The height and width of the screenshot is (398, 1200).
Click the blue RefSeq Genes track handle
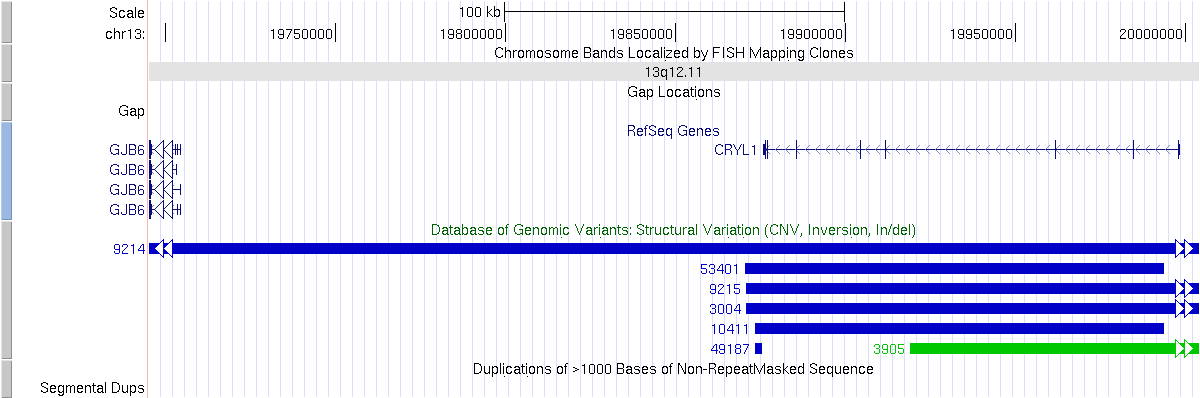click(x=5, y=170)
